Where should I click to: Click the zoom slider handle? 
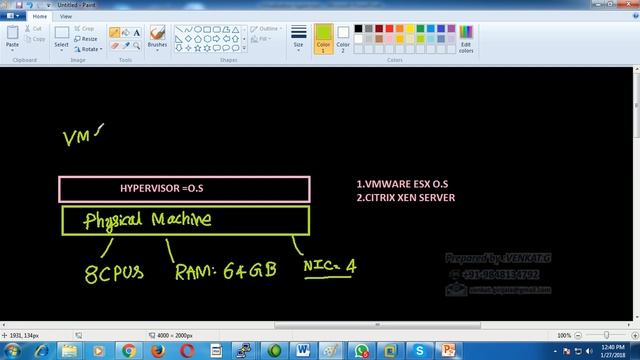pos(606,335)
